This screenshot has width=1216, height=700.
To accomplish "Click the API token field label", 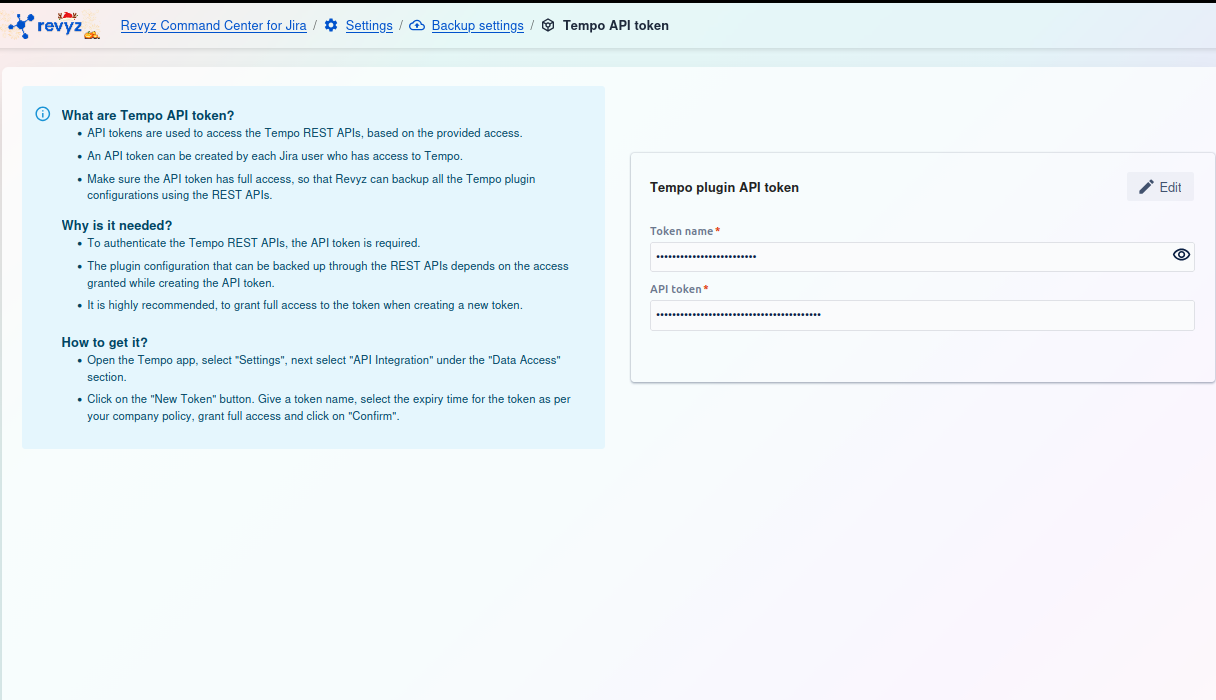I will tap(676, 289).
